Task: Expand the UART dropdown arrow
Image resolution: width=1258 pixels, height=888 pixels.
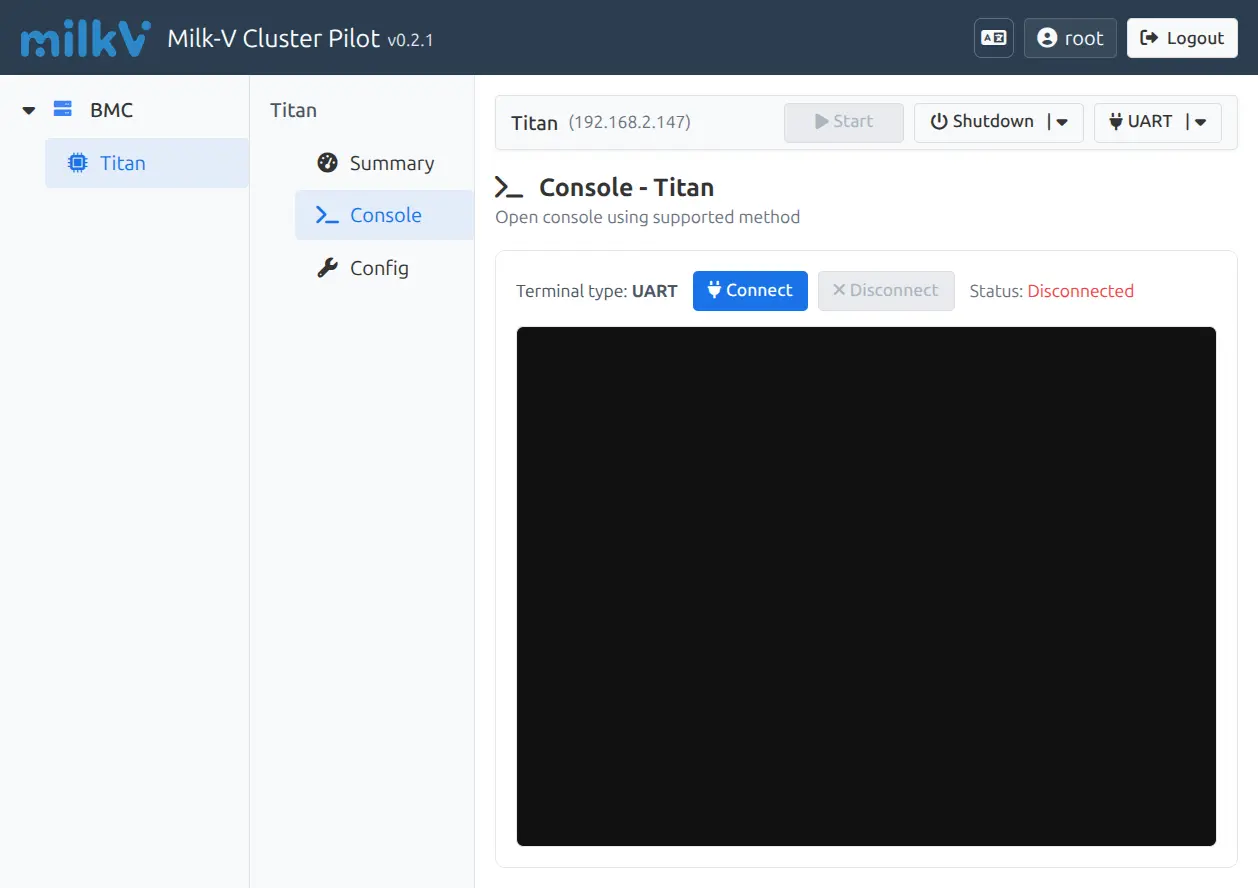Action: [1201, 122]
